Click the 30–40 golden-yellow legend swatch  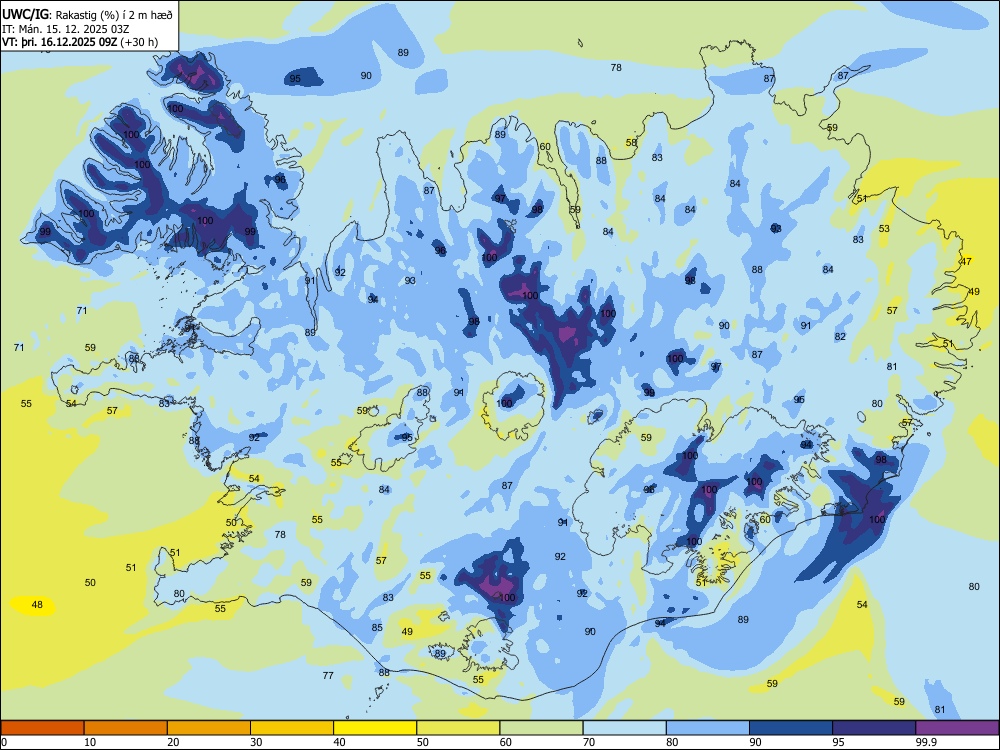click(292, 728)
